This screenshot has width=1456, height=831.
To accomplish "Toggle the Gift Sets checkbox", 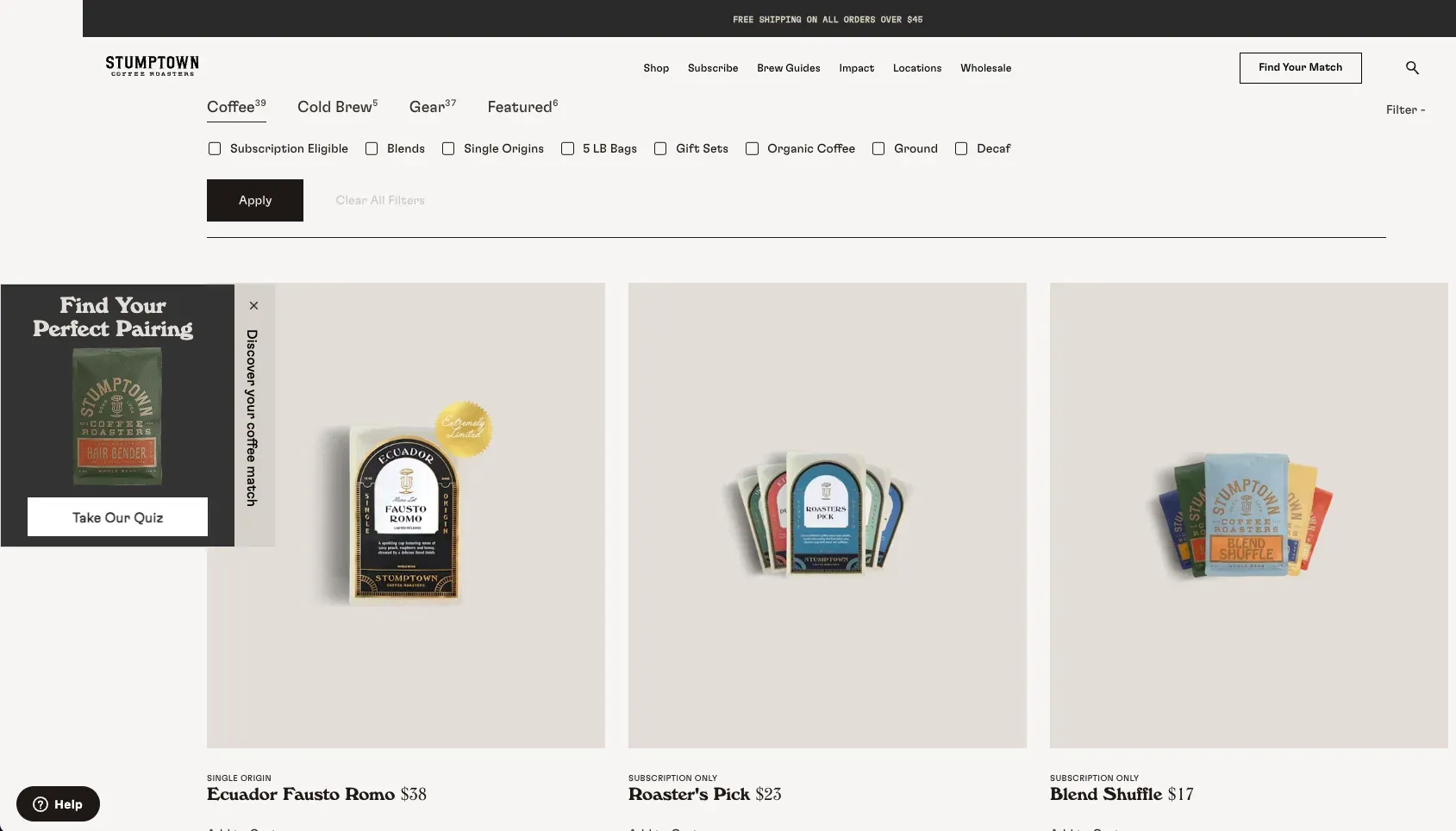I will (x=660, y=148).
